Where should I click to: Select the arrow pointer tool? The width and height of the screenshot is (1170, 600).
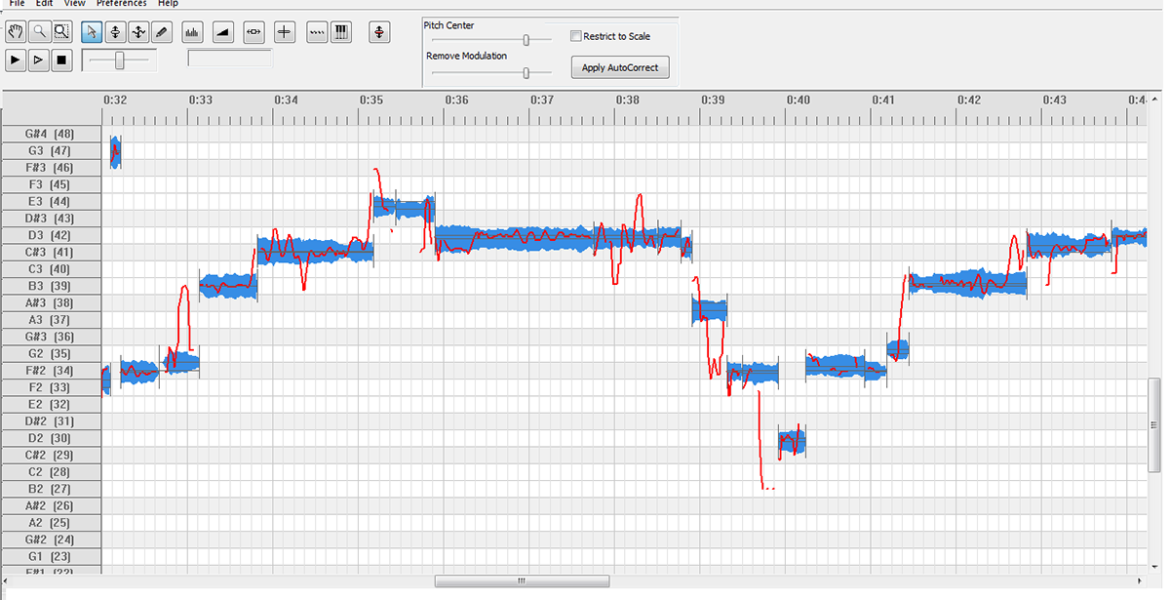91,33
